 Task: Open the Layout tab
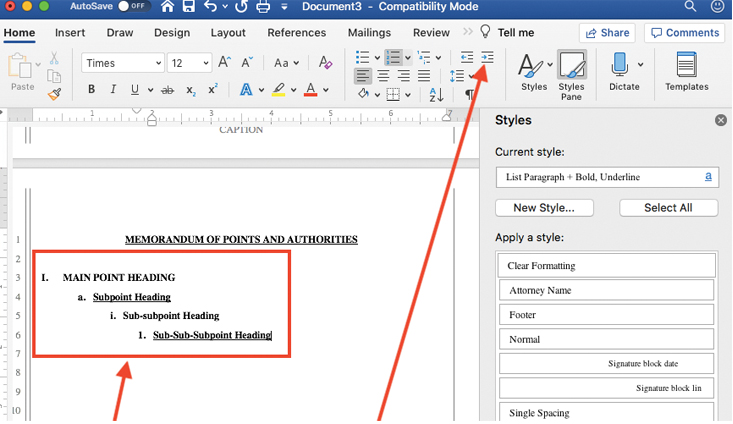pos(228,33)
